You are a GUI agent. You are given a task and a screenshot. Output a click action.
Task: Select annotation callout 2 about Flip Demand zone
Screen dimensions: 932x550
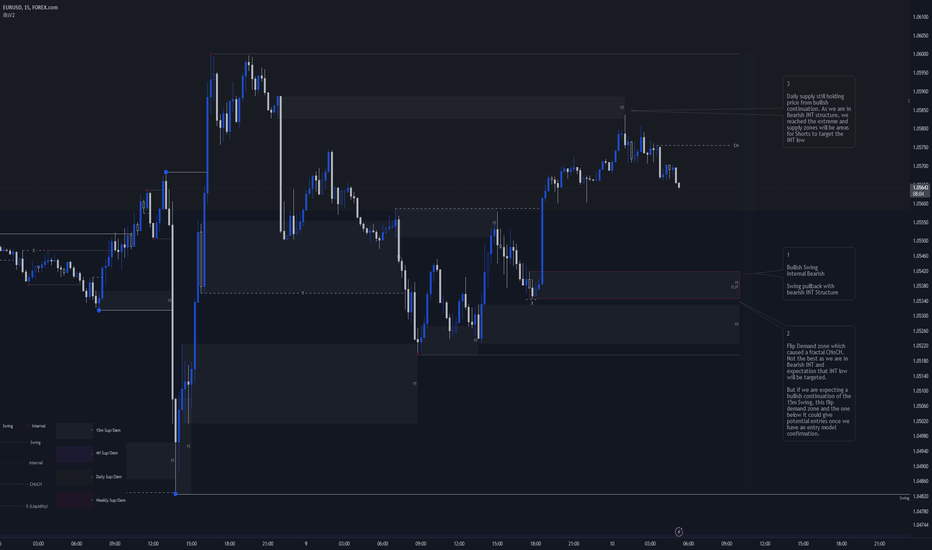tap(818, 384)
